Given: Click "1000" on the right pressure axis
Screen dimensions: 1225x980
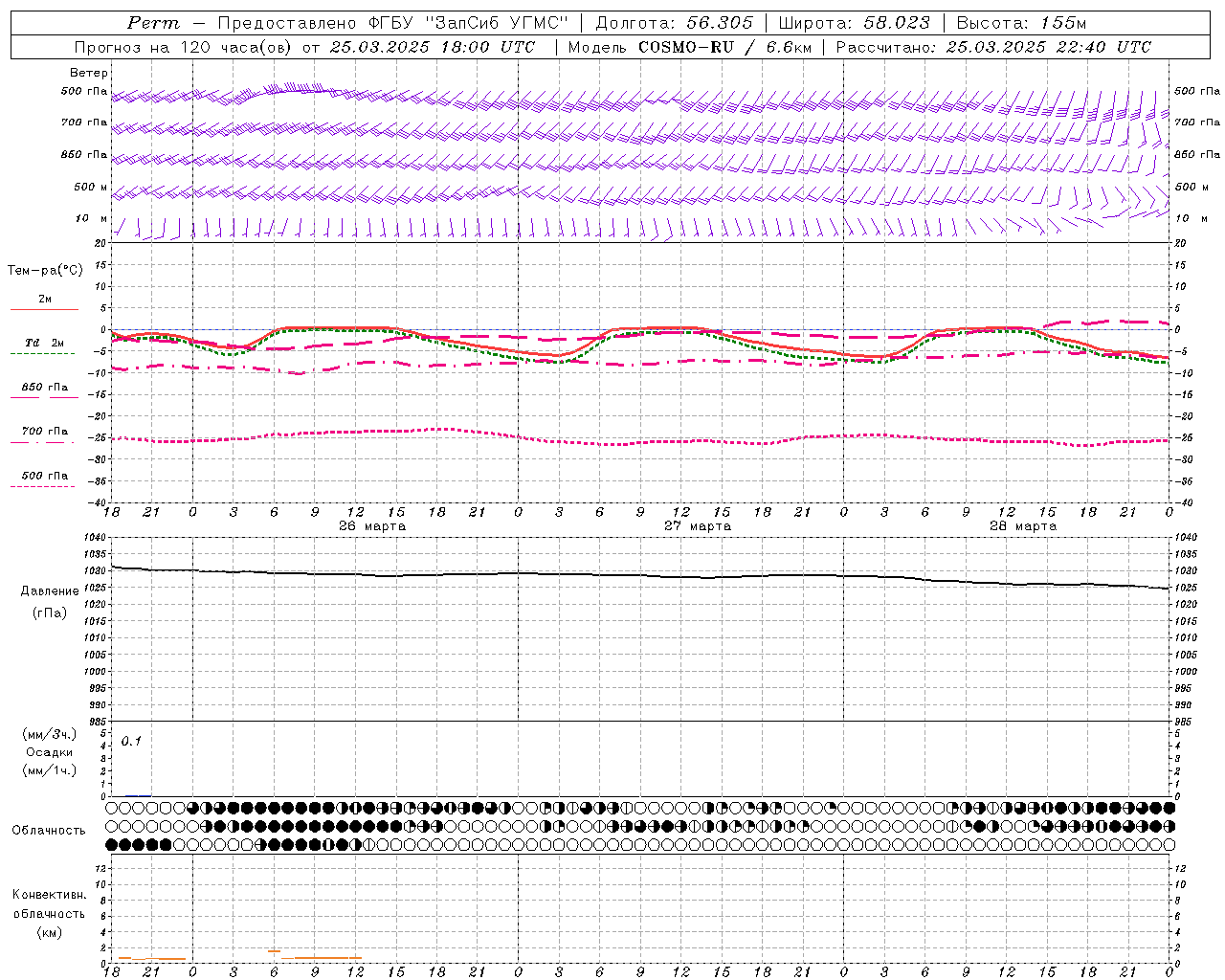Looking at the screenshot, I should coord(1186,672).
